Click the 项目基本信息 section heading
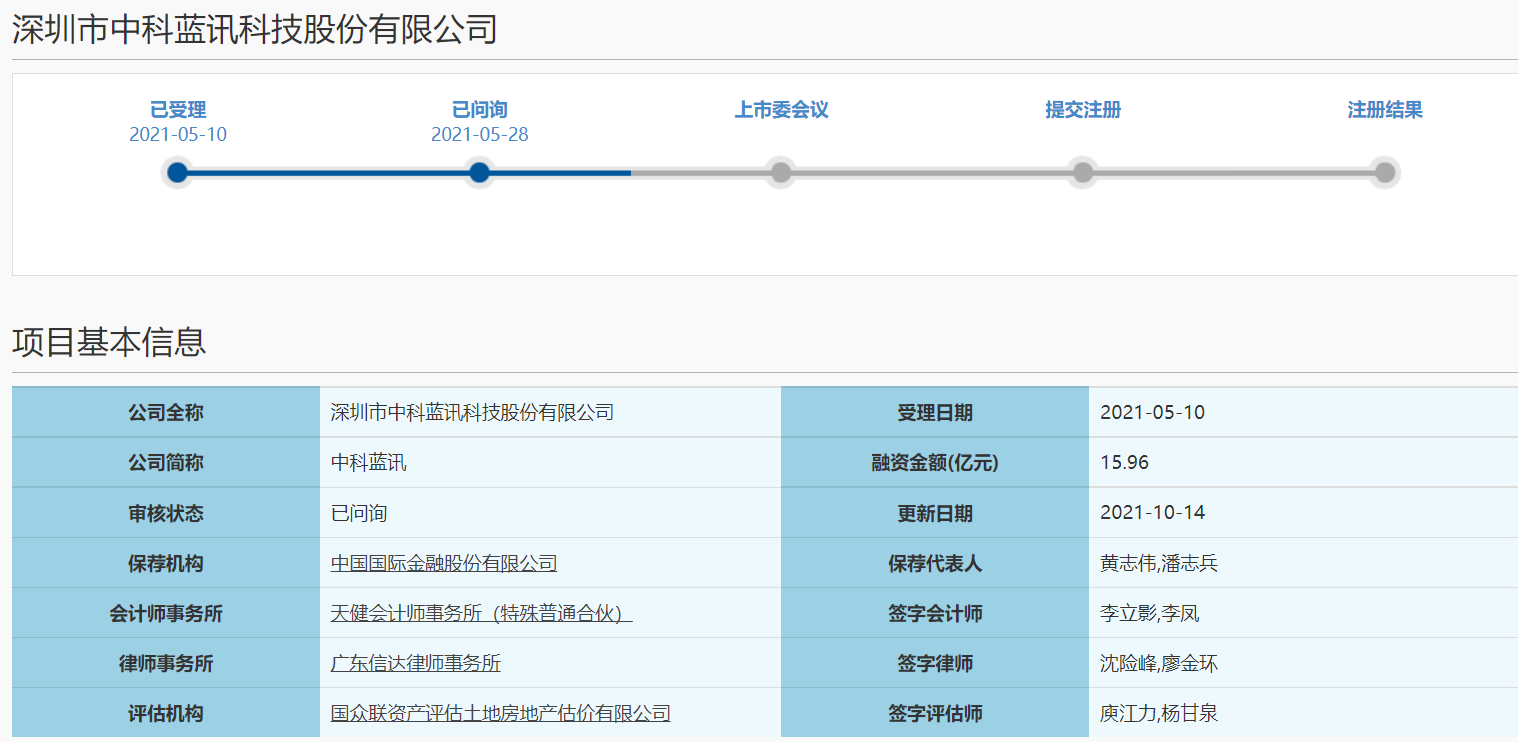The image size is (1518, 742). point(109,341)
